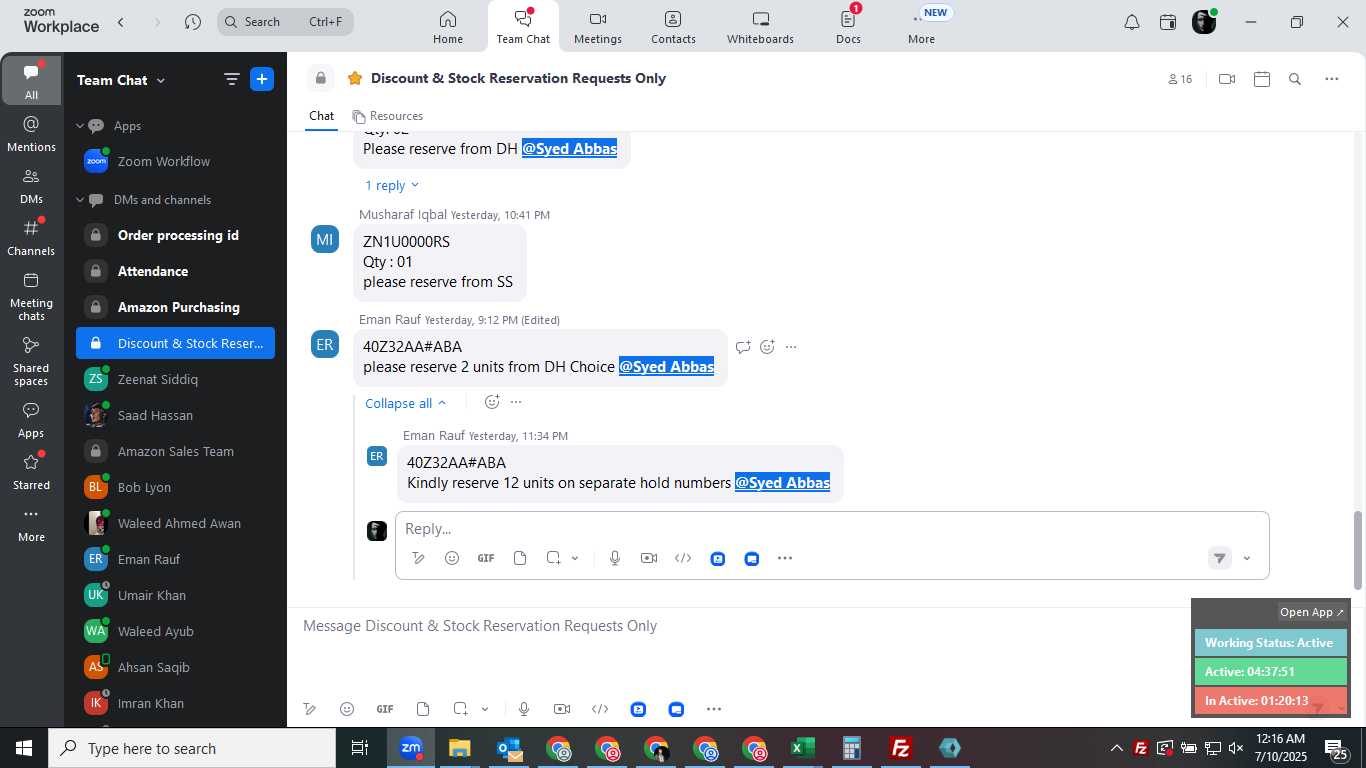The height and width of the screenshot is (768, 1366).
Task: Click the main message input field
Action: pos(740,626)
